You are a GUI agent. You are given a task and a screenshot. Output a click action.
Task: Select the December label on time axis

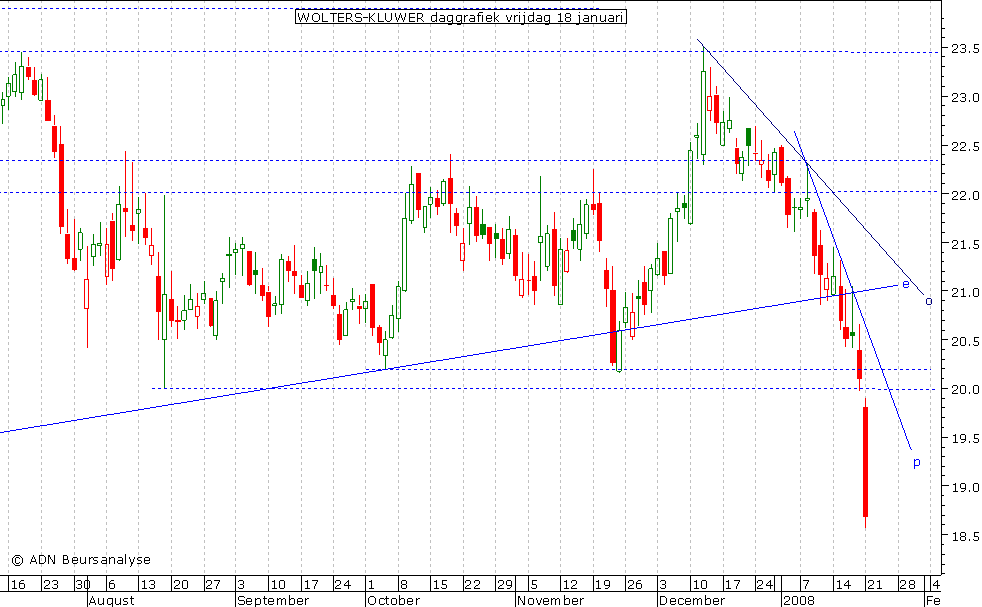click(692, 600)
